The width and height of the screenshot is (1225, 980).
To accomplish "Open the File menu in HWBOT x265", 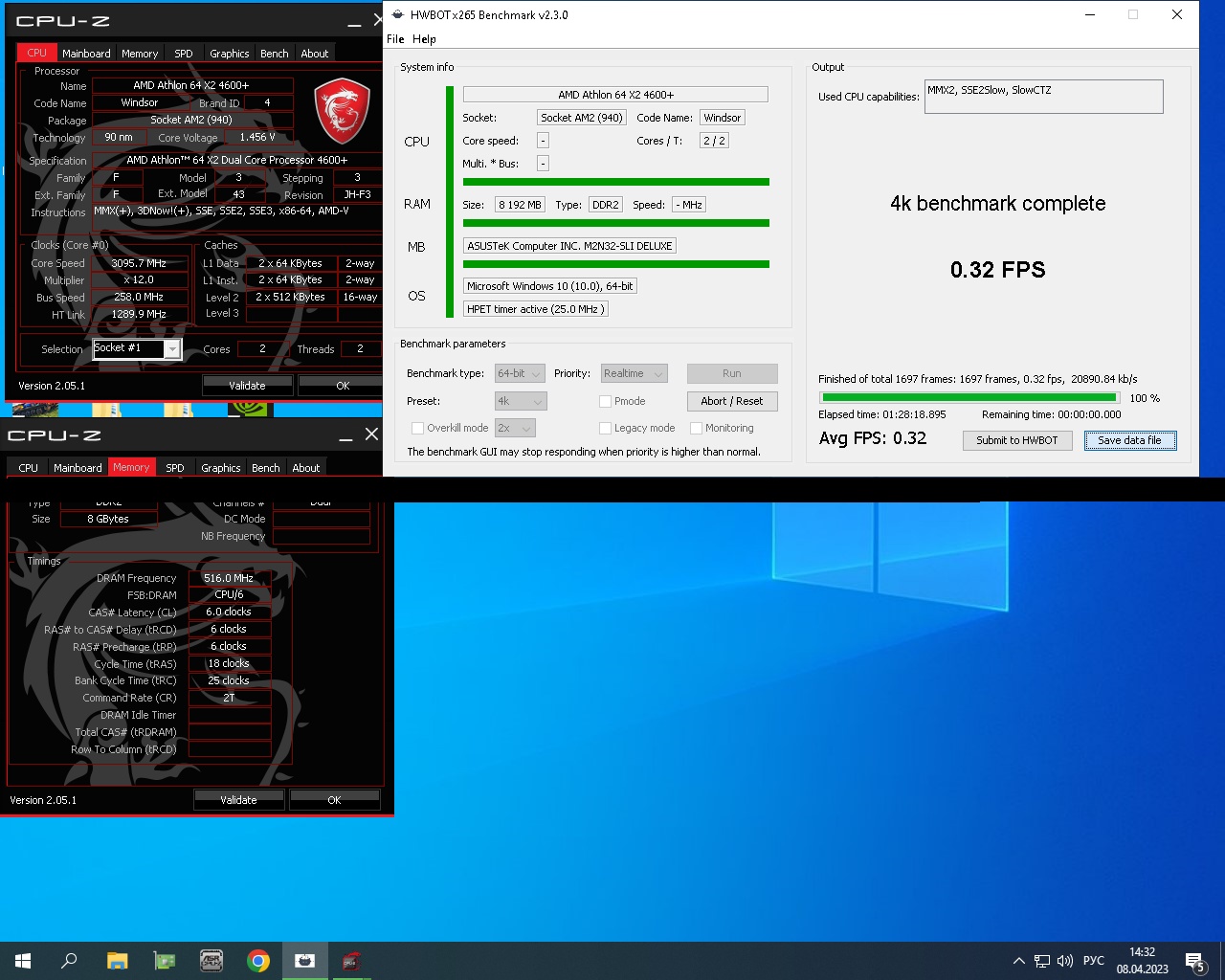I will point(395,39).
